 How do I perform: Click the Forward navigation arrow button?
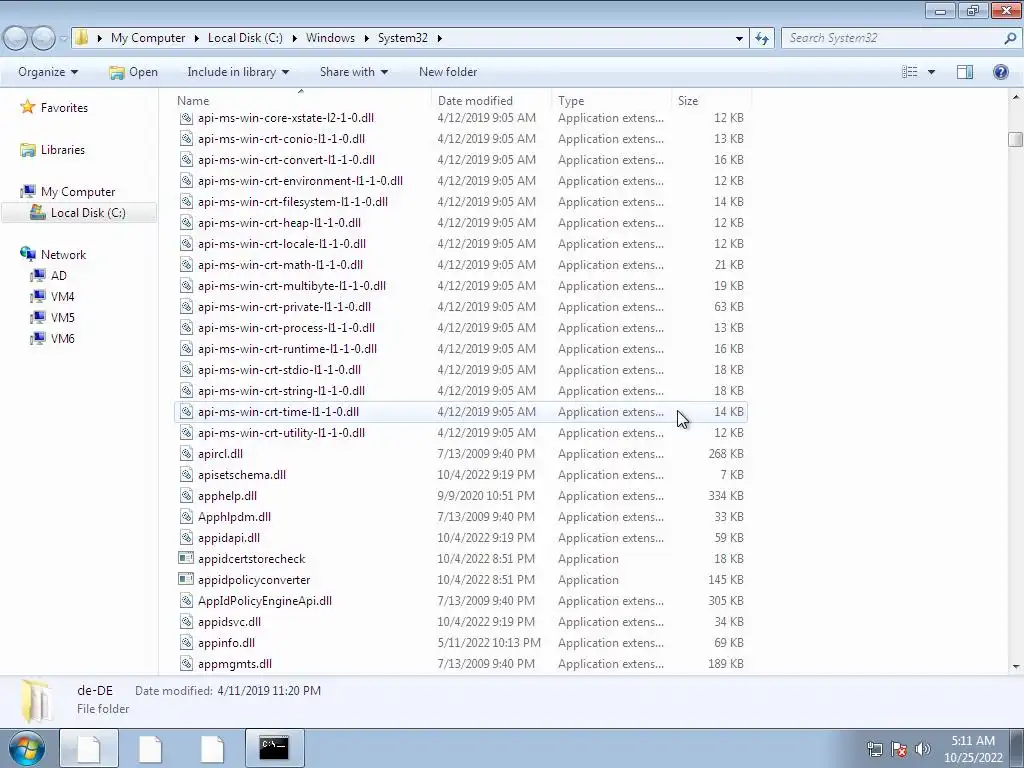coord(44,38)
